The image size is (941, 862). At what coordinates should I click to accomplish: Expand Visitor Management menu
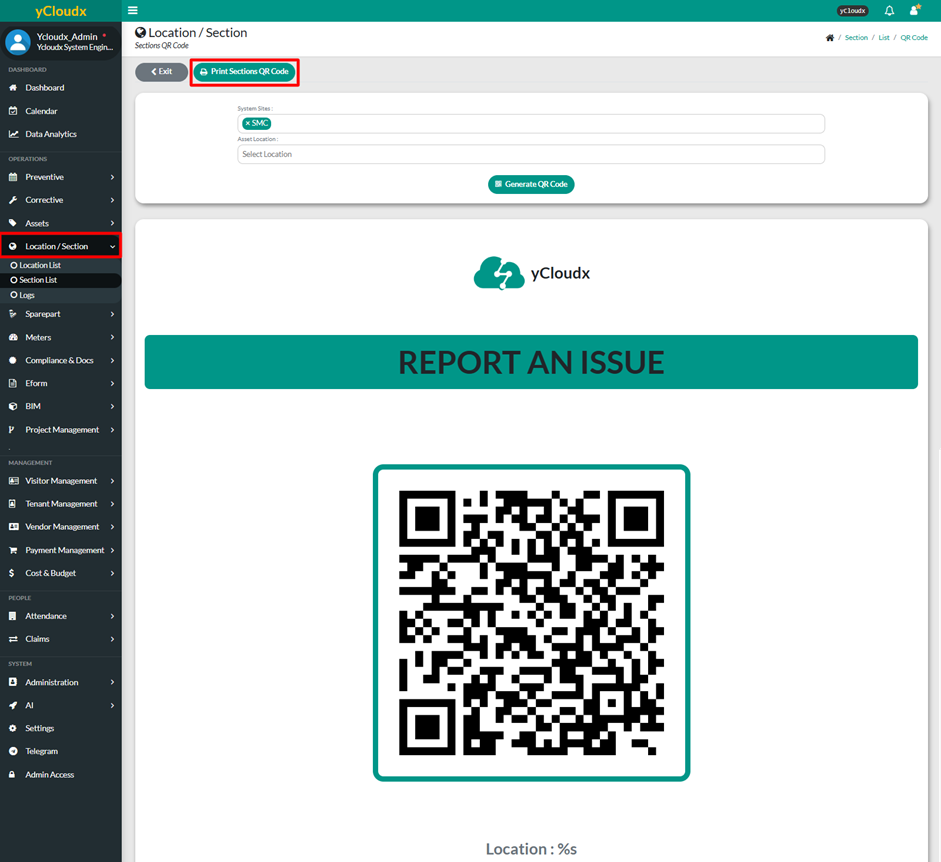[61, 481]
